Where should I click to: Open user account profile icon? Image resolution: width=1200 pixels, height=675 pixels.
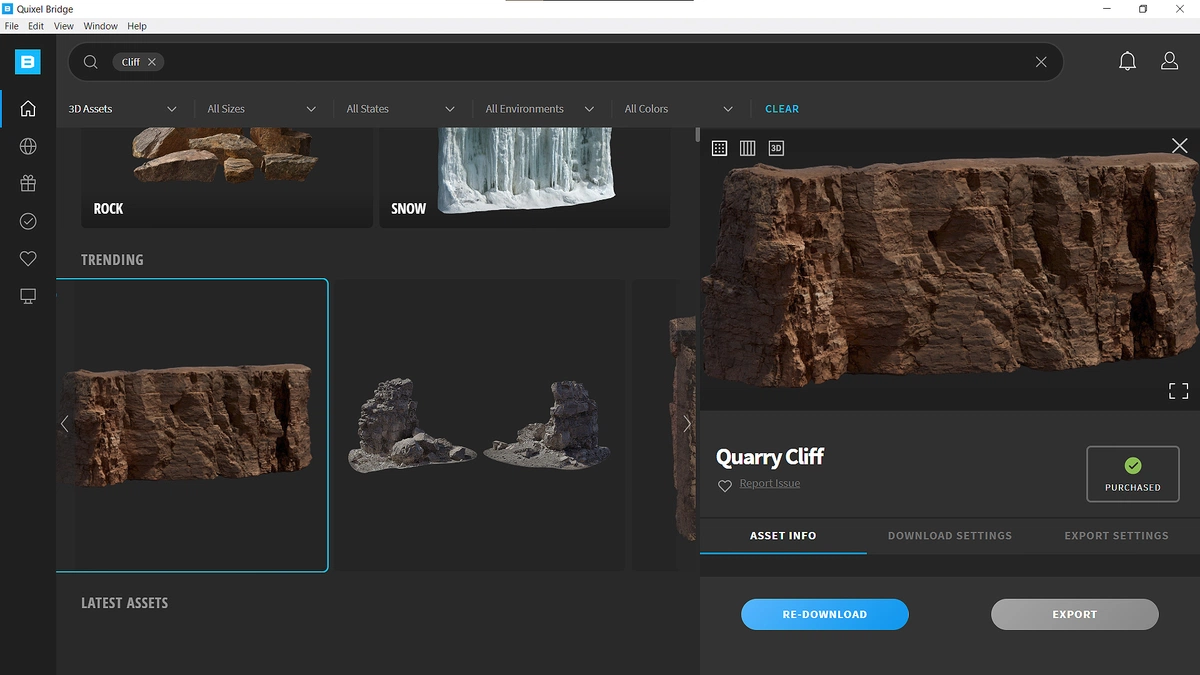(1169, 62)
